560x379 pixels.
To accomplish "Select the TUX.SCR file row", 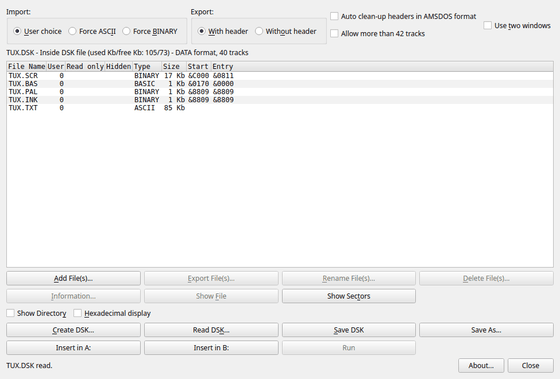I will point(280,76).
